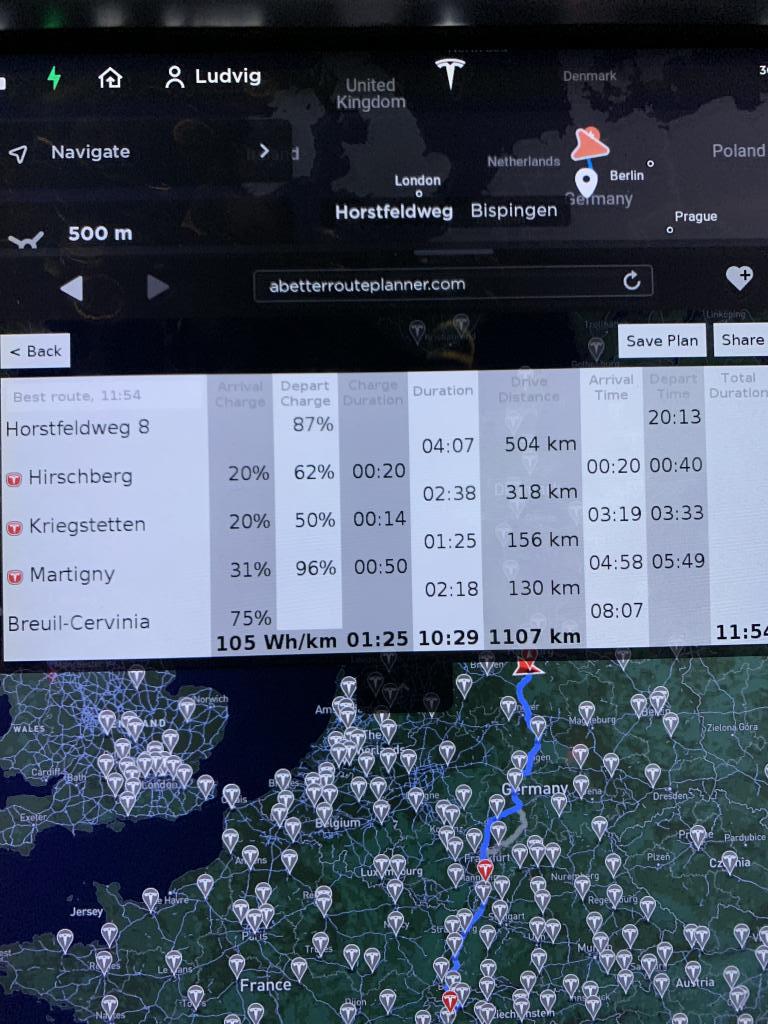Viewport: 768px width, 1024px height.
Task: Tap the red Tesla icon beside Hirschberg
Action: point(14,480)
